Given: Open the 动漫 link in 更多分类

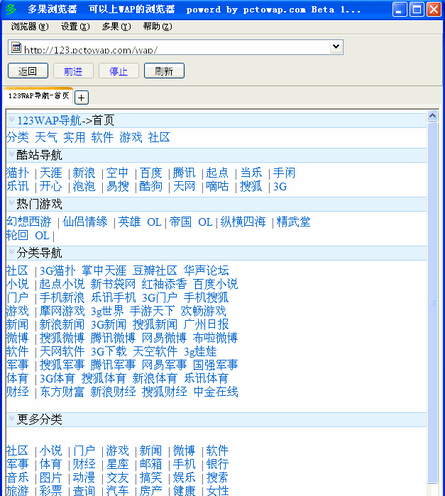Looking at the screenshot, I should click(84, 477).
